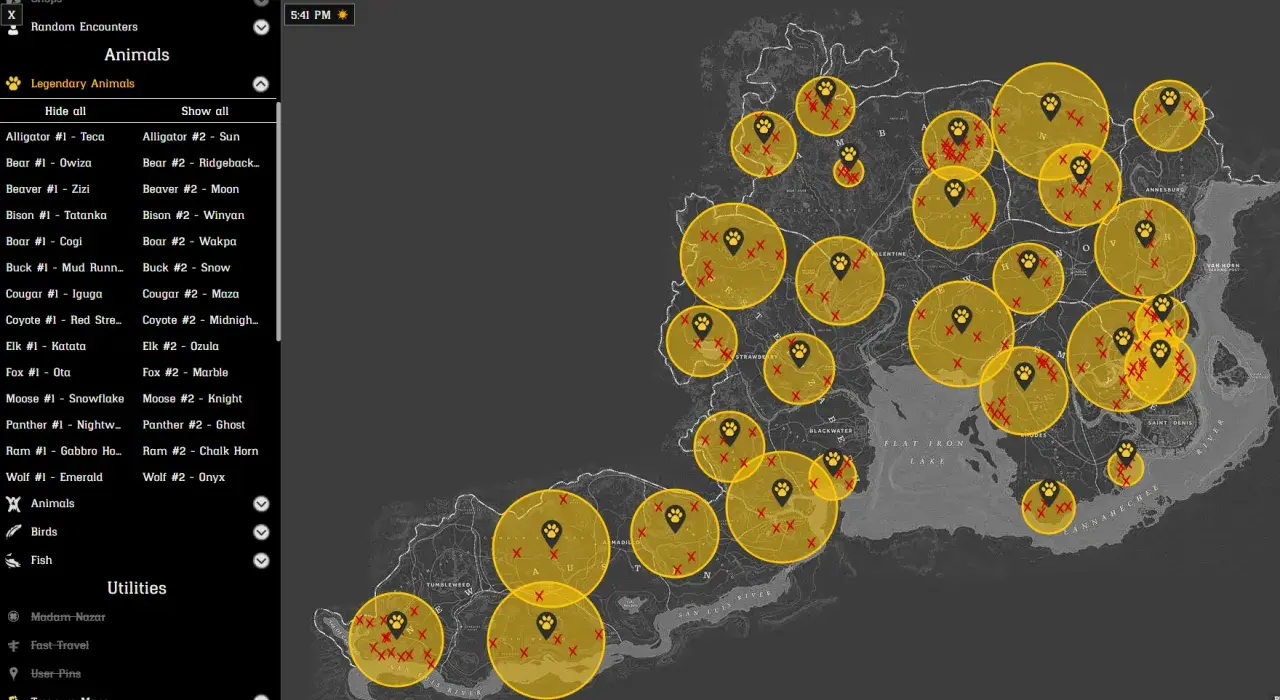
Task: Toggle Bear #1 - Owiza marker
Action: coord(49,163)
